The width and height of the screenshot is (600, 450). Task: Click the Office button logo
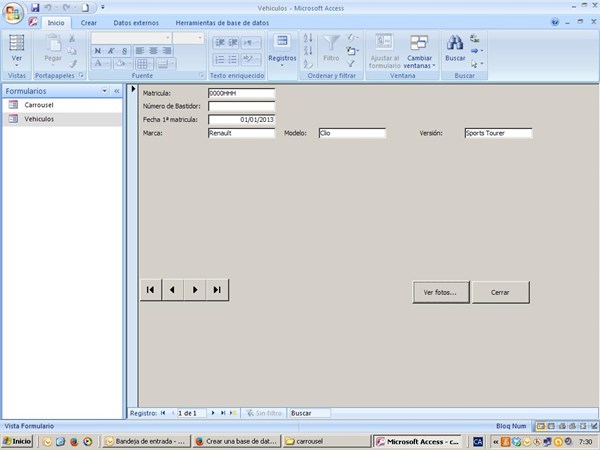[12, 12]
